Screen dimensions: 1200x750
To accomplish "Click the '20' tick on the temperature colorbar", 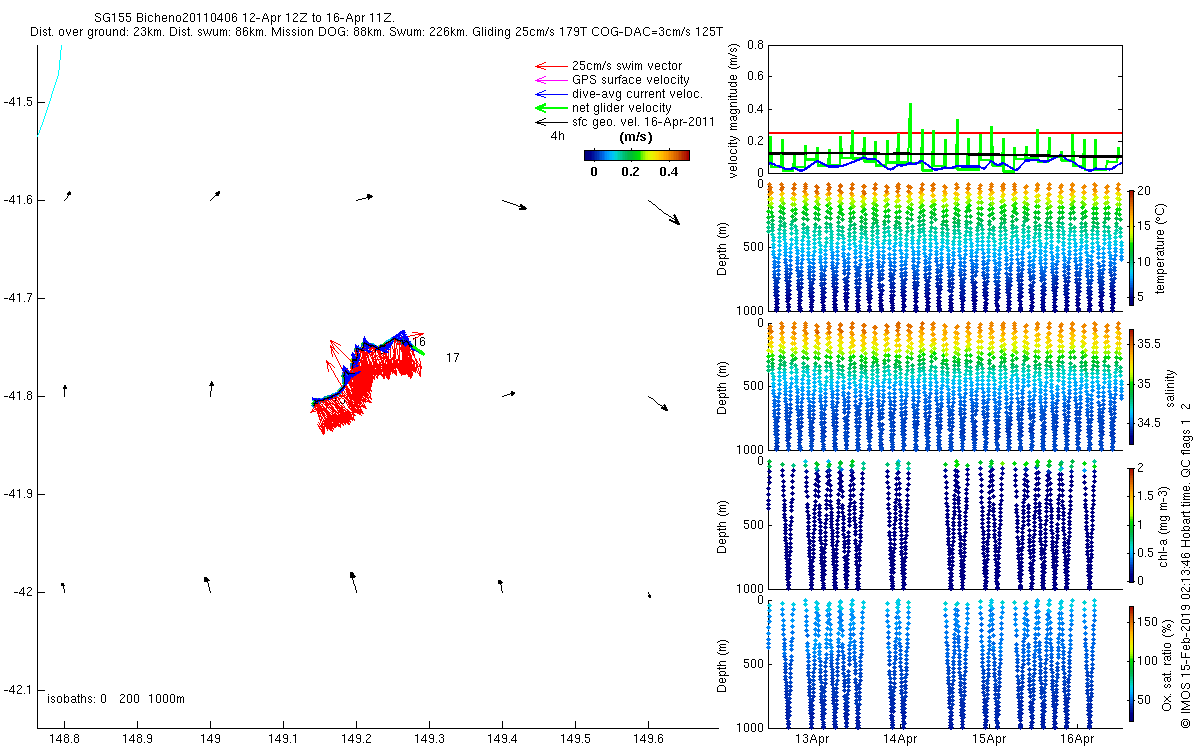I will 1144,191.
